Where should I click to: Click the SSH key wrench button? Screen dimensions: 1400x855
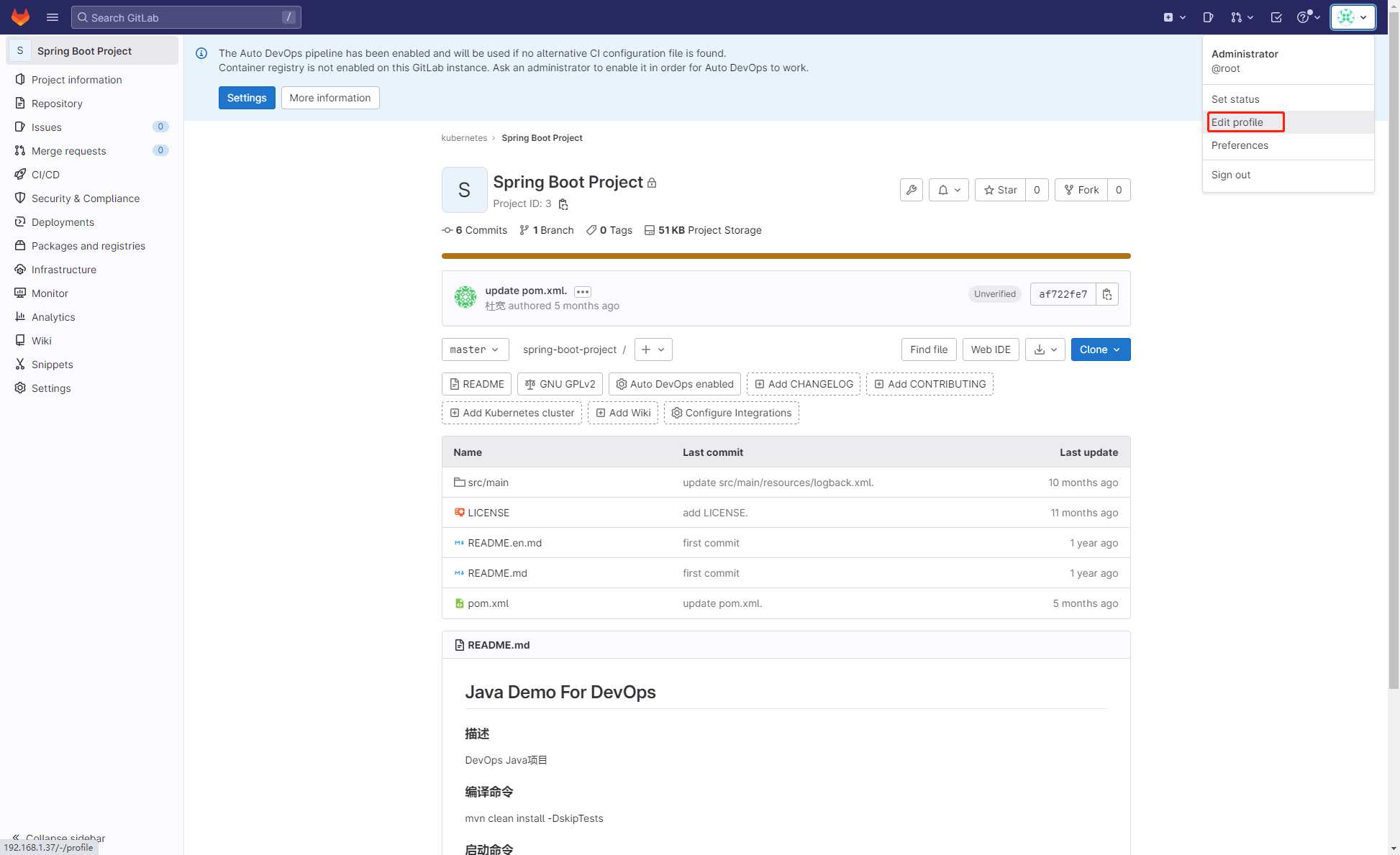click(912, 190)
